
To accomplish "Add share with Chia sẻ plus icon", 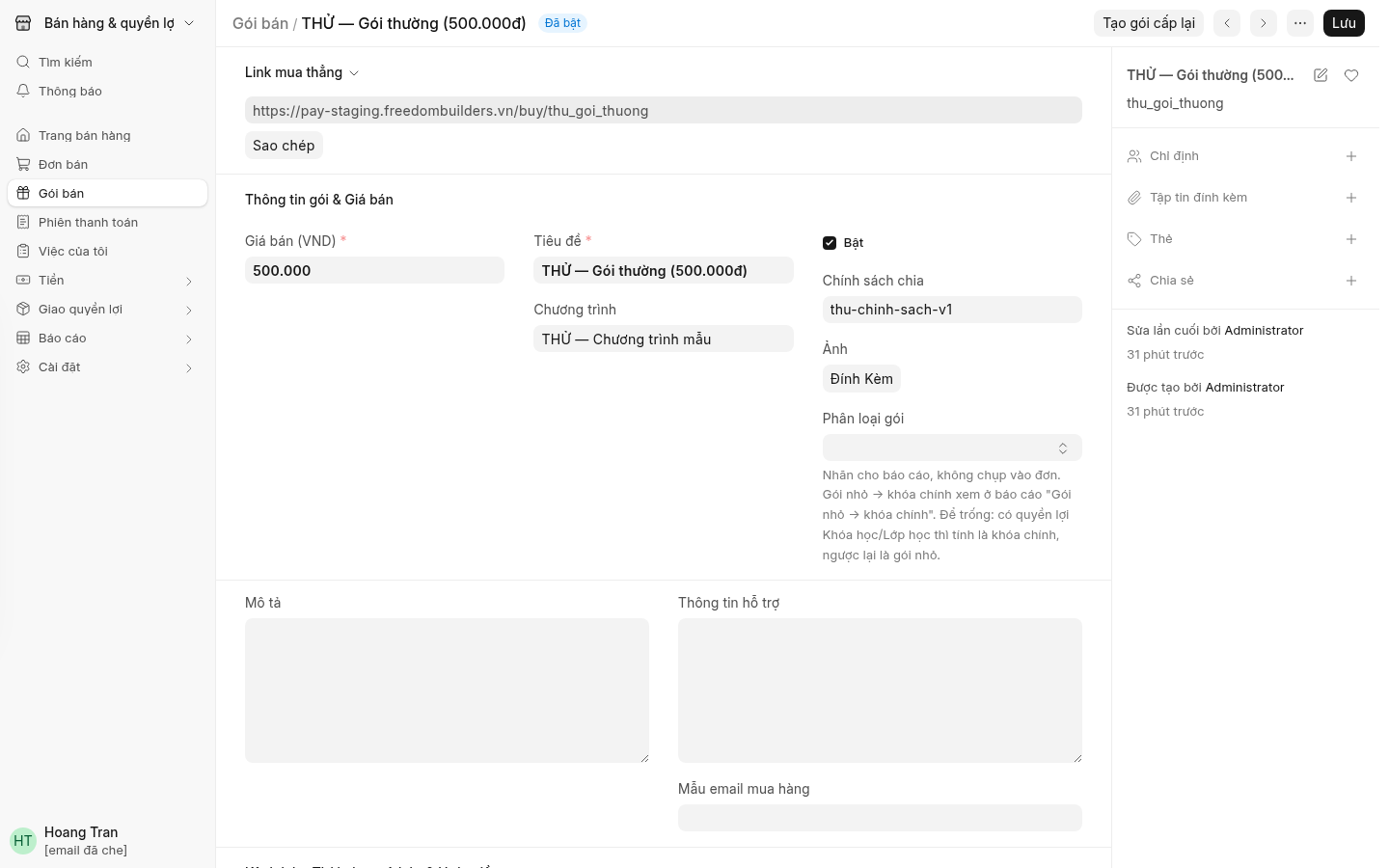I will pyautogui.click(x=1351, y=281).
